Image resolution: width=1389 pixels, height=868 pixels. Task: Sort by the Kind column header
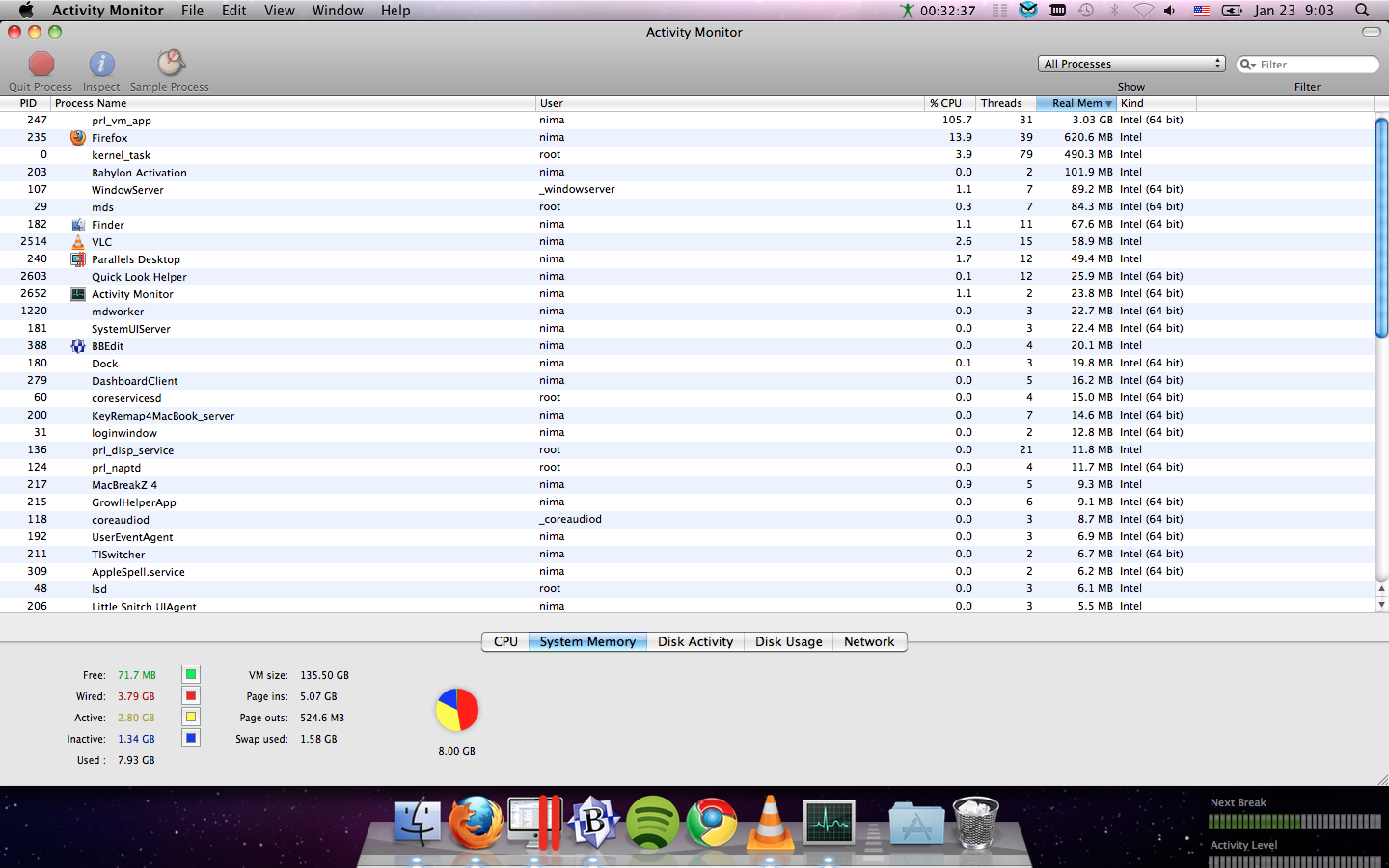1157,103
